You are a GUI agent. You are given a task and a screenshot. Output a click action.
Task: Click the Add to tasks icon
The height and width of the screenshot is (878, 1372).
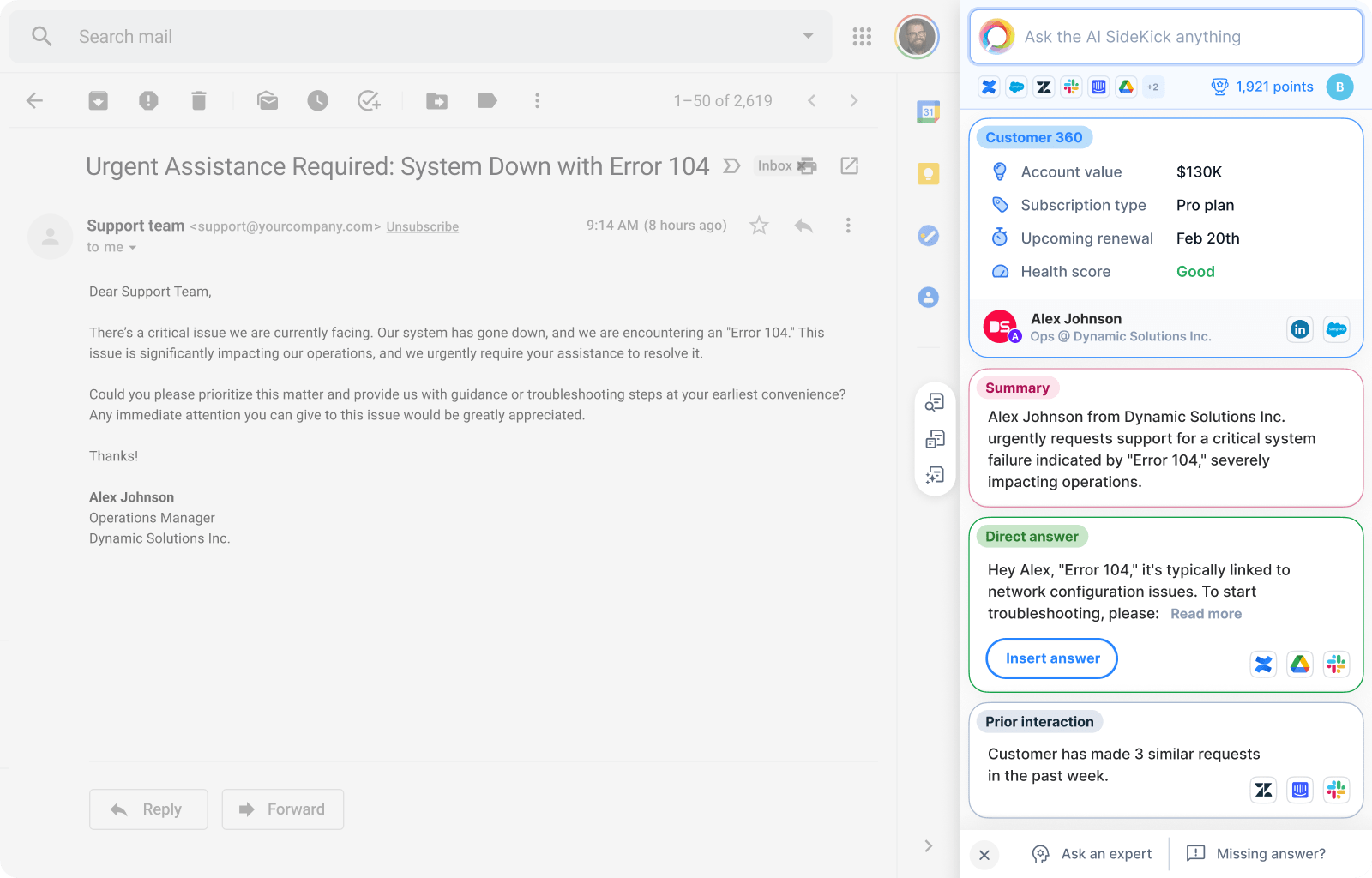[369, 101]
